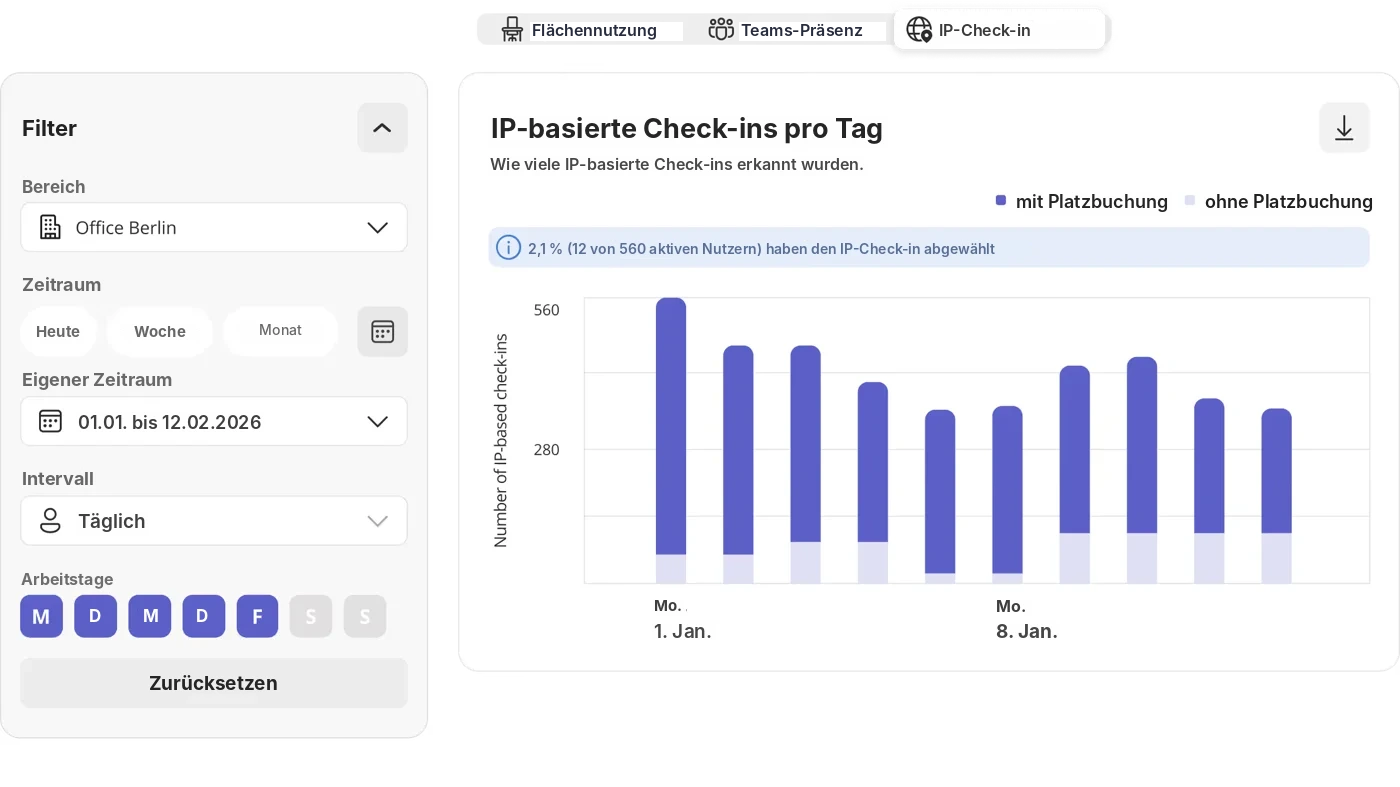Click the chart title IP-basierte Check-ins pro Tag
This screenshot has height=787, width=1400.
(686, 128)
